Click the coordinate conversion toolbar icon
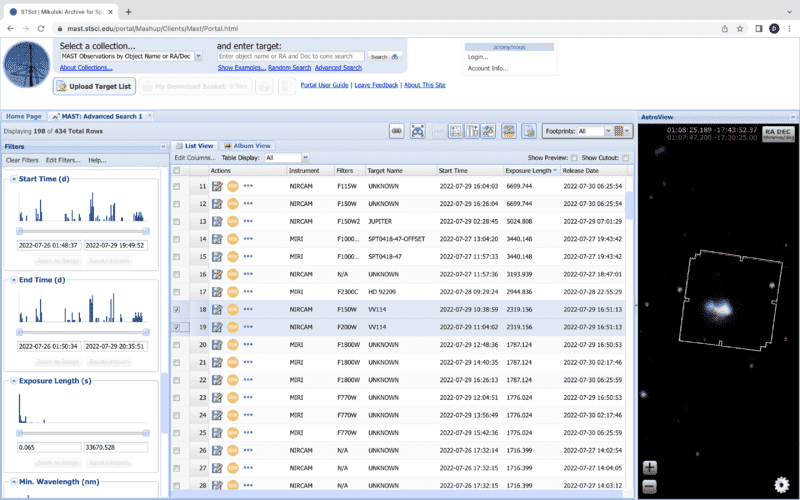The width and height of the screenshot is (800, 500). (x=488, y=131)
